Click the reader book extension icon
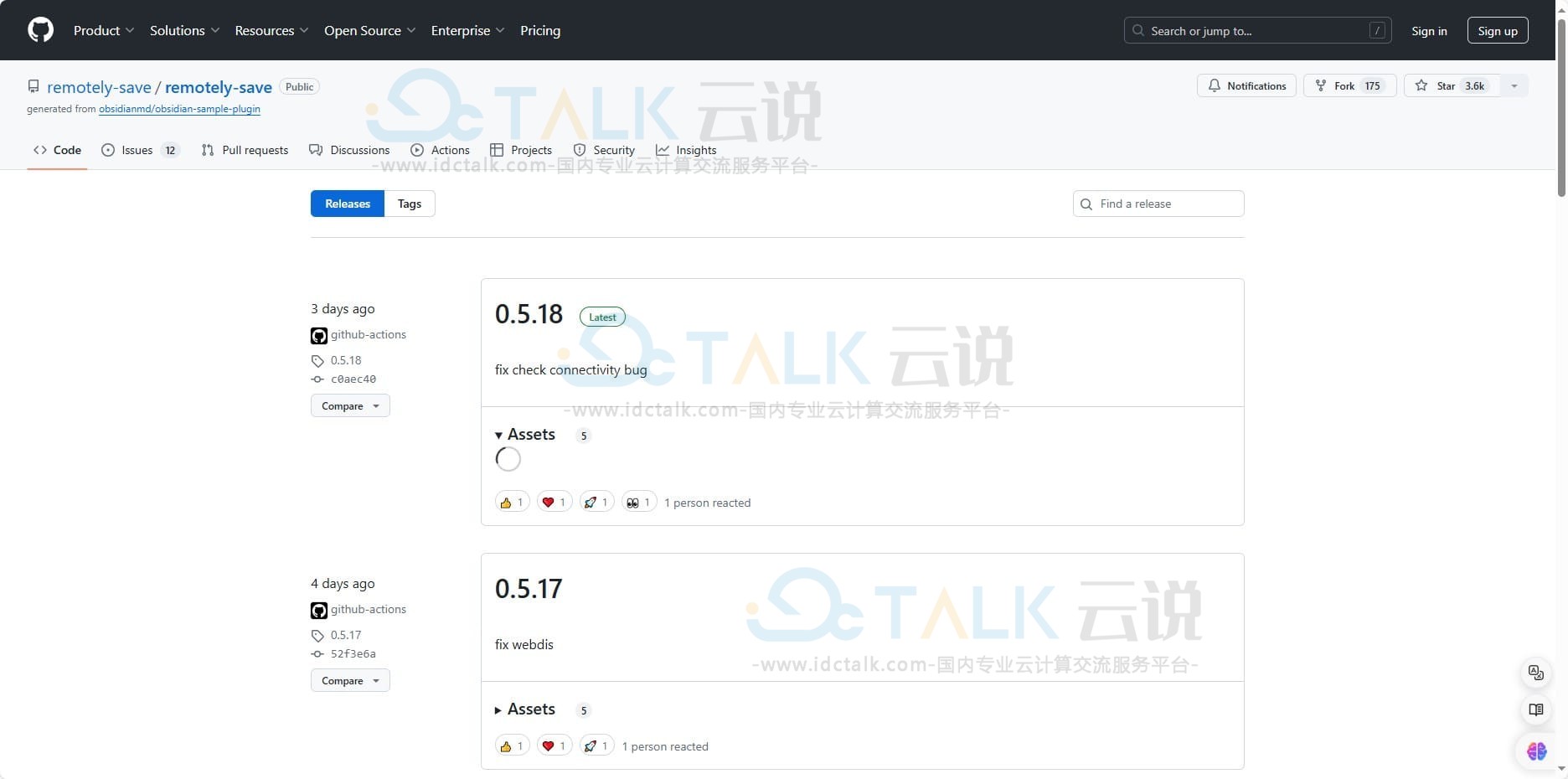 tap(1536, 710)
